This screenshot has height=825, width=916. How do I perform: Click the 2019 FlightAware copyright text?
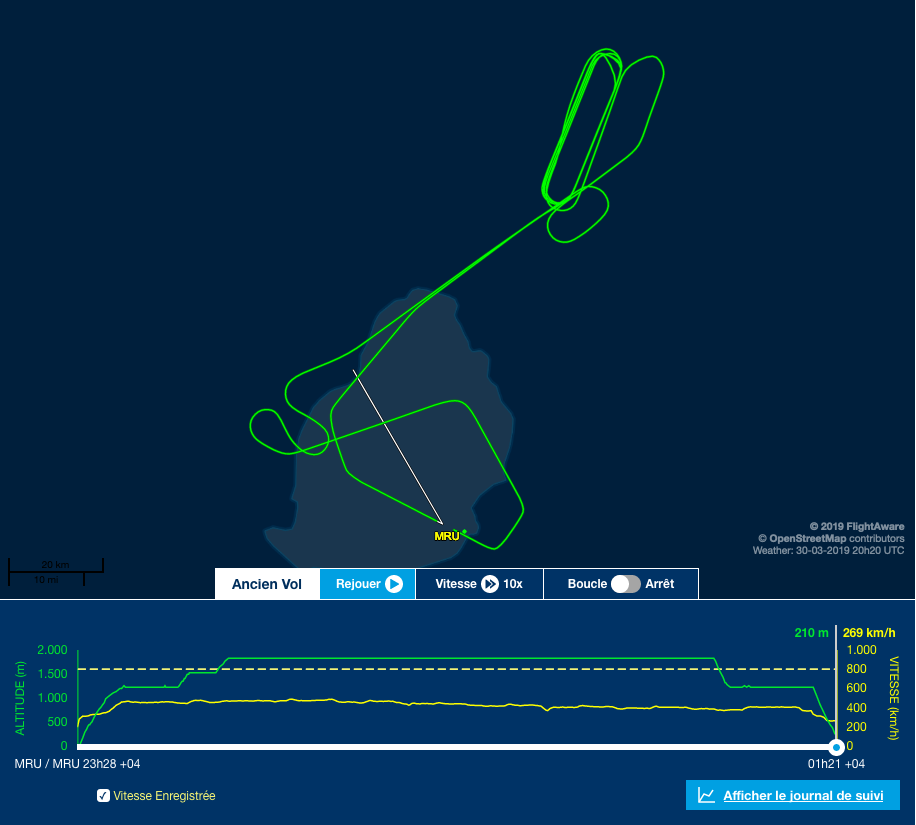pyautogui.click(x=857, y=526)
